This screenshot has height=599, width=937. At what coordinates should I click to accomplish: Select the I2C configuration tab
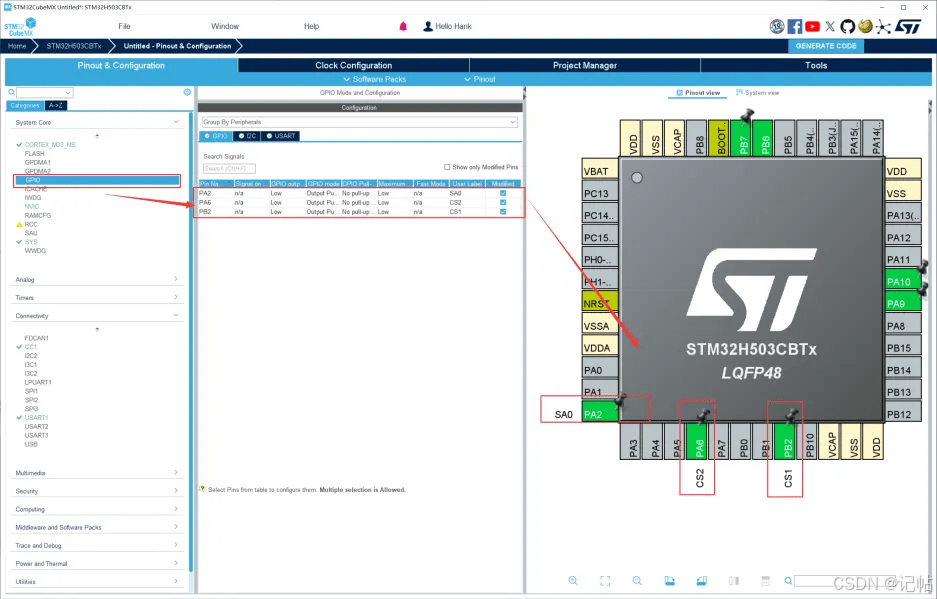click(248, 136)
